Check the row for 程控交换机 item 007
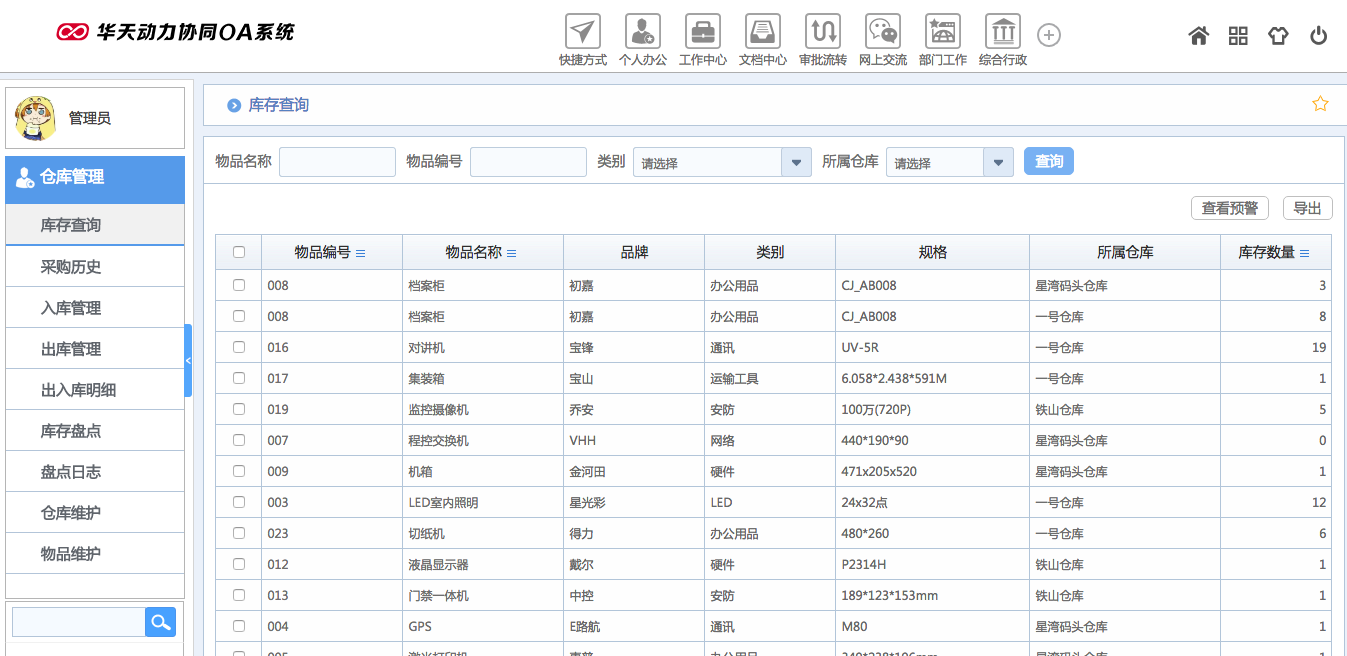 click(239, 440)
